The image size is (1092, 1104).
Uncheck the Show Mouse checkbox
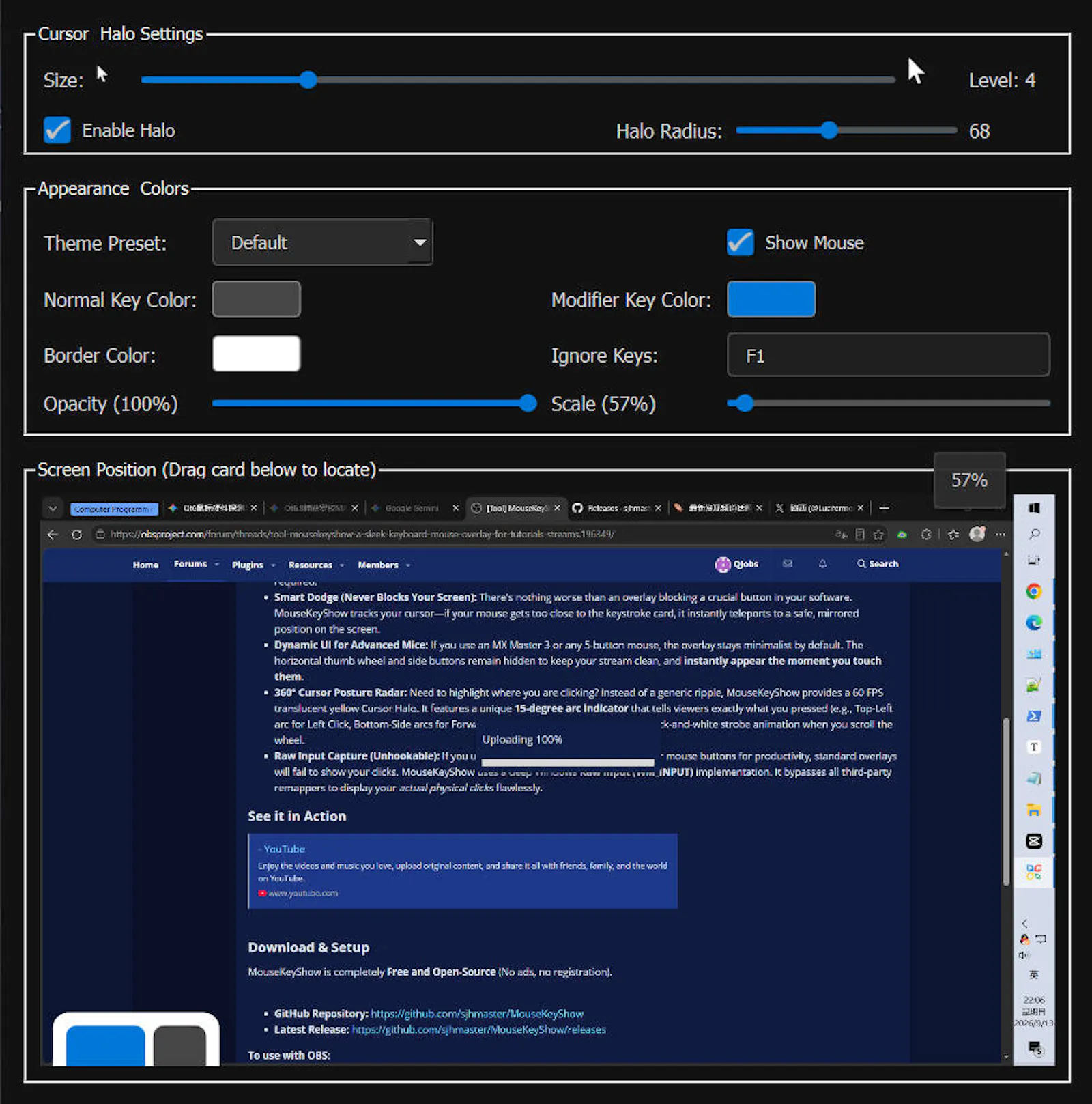pos(740,242)
